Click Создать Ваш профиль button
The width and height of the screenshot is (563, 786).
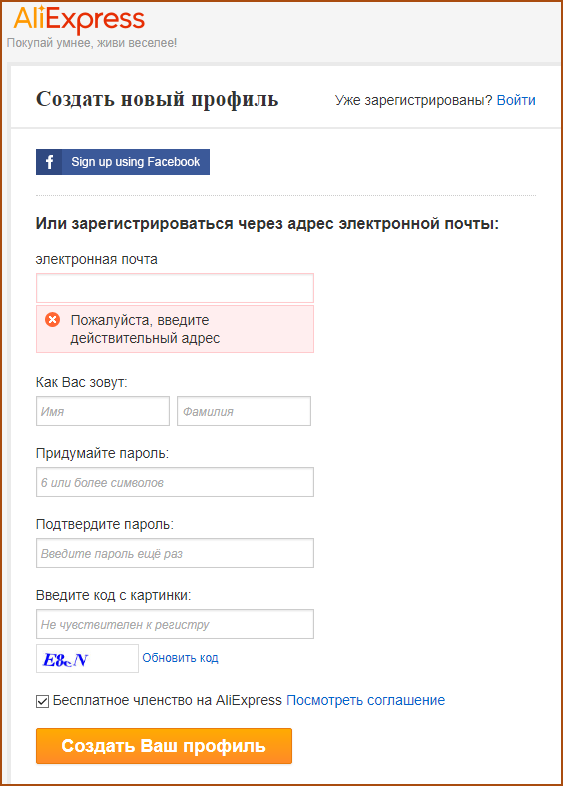(x=164, y=746)
